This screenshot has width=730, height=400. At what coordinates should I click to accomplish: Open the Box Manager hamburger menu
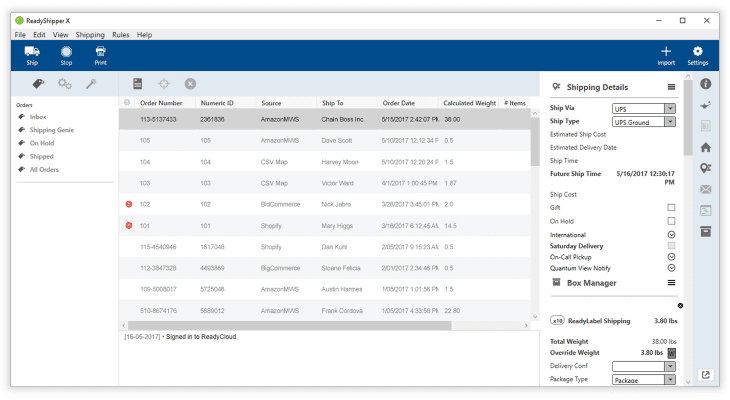(x=671, y=283)
